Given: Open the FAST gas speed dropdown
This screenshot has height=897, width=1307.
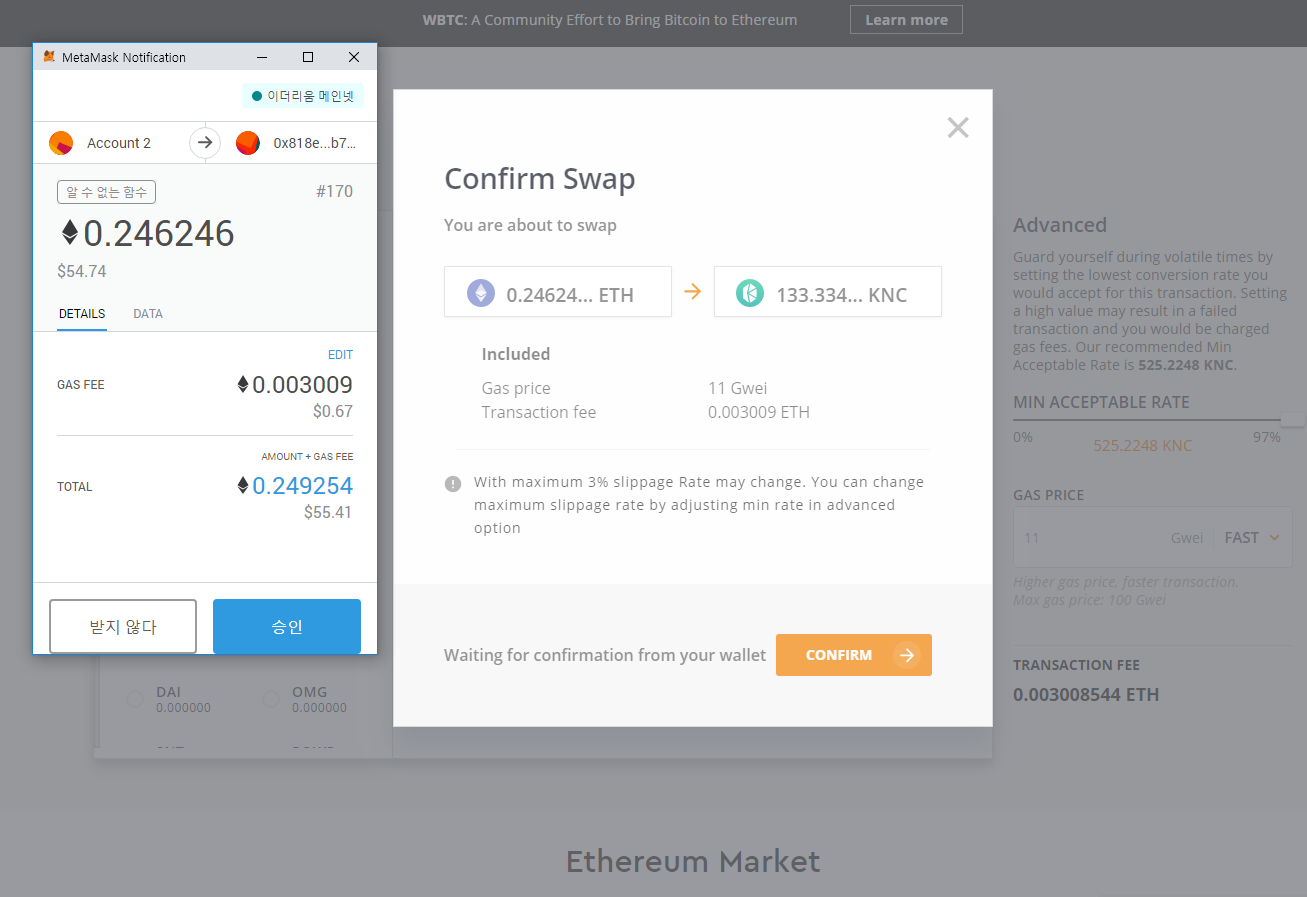Looking at the screenshot, I should 1252,538.
